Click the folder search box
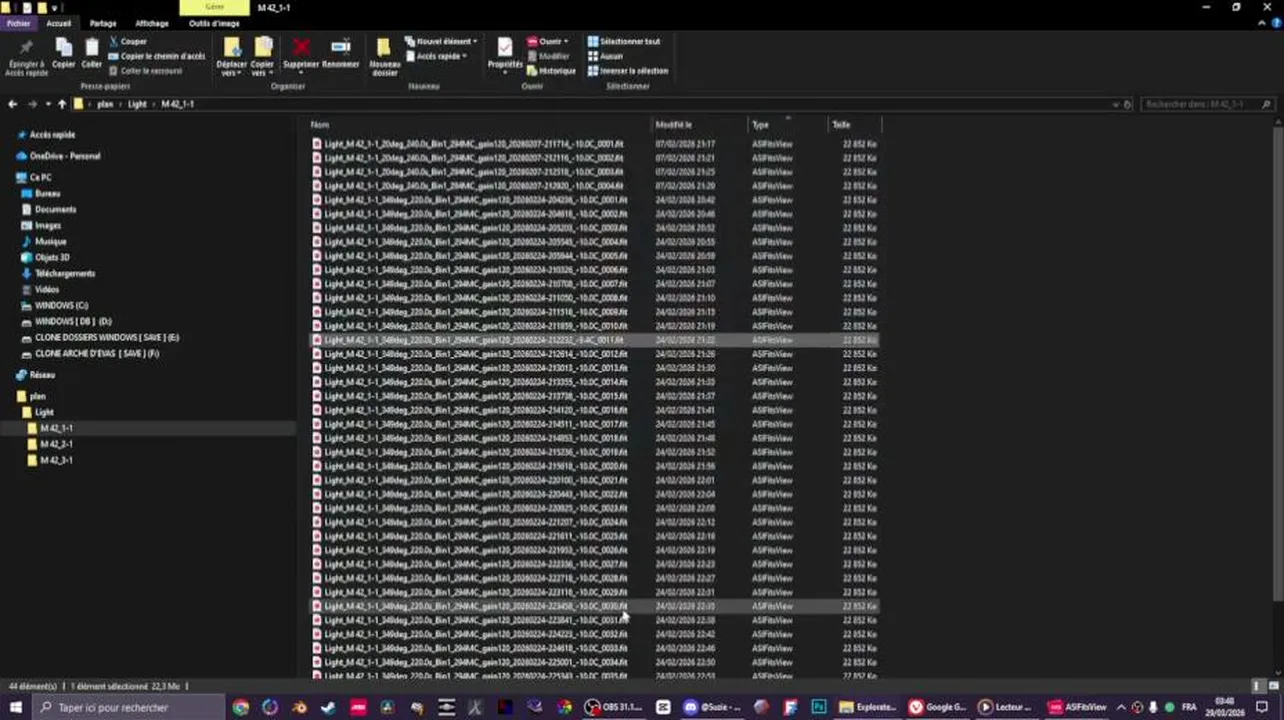This screenshot has height=720, width=1284. (x=1208, y=104)
